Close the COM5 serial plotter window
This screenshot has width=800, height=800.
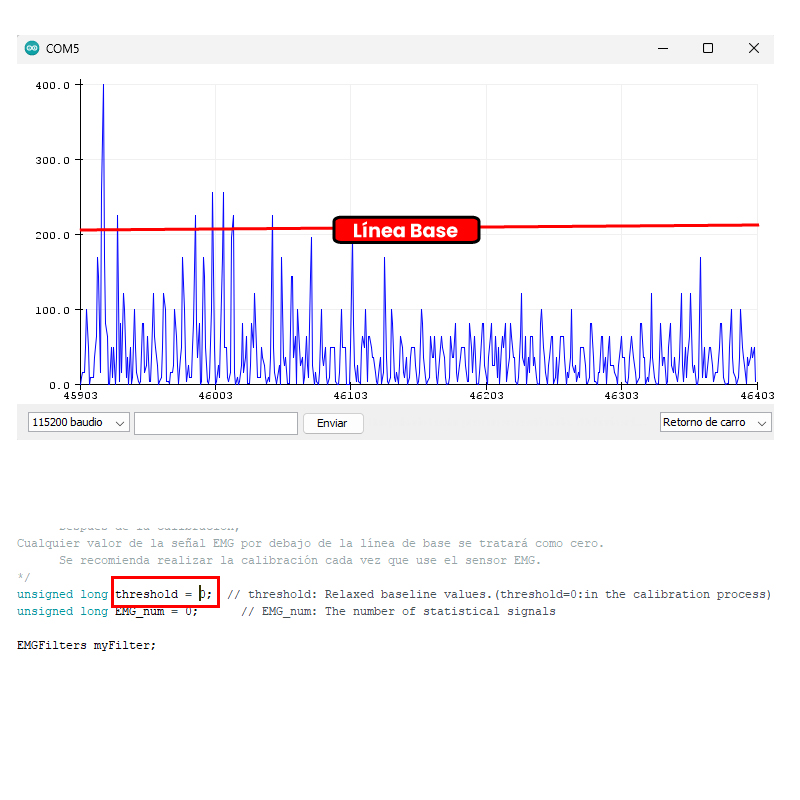coord(754,48)
